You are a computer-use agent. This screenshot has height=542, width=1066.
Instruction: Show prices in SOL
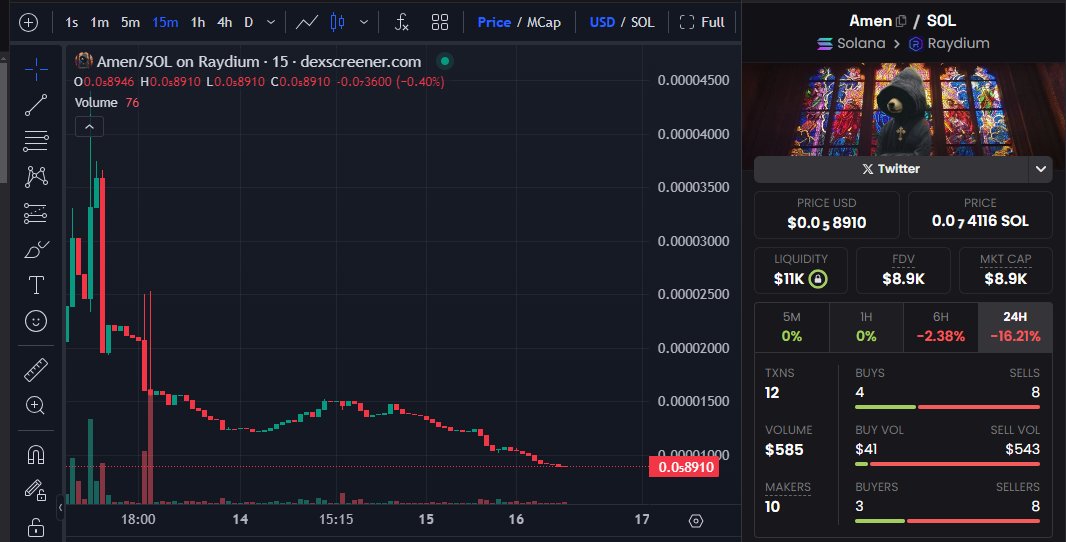click(642, 22)
